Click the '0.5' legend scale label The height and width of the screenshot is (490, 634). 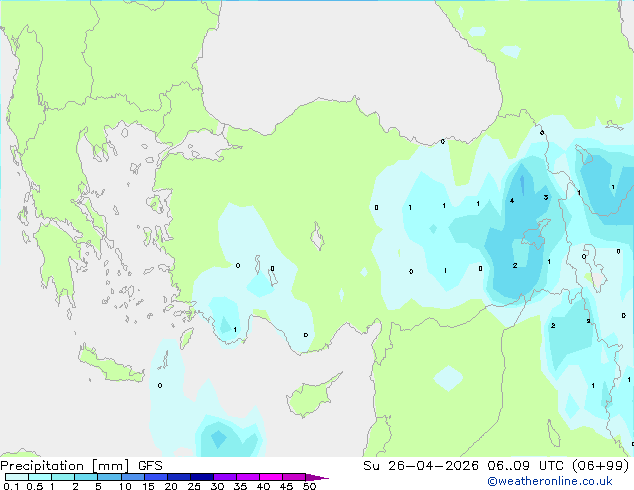point(35,486)
